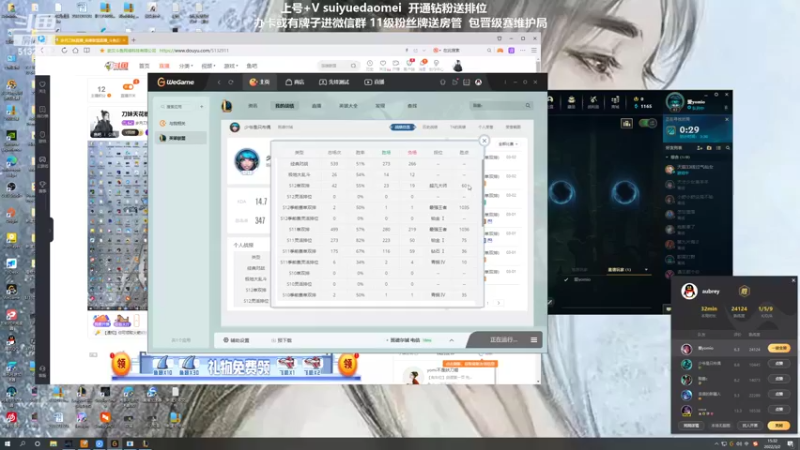Collapse the LoL friends group arrow
The height and width of the screenshot is (450, 800).
[x=667, y=157]
